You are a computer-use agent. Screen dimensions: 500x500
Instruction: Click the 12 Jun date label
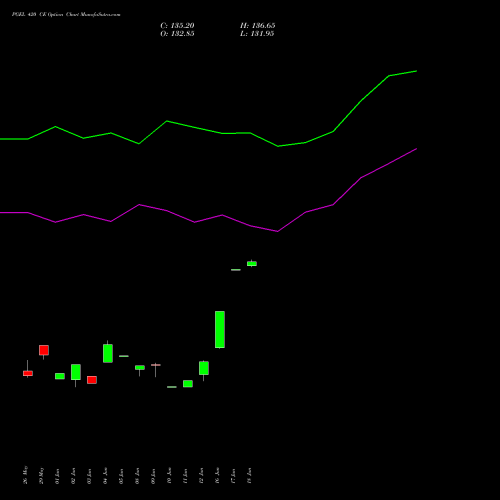(202, 476)
